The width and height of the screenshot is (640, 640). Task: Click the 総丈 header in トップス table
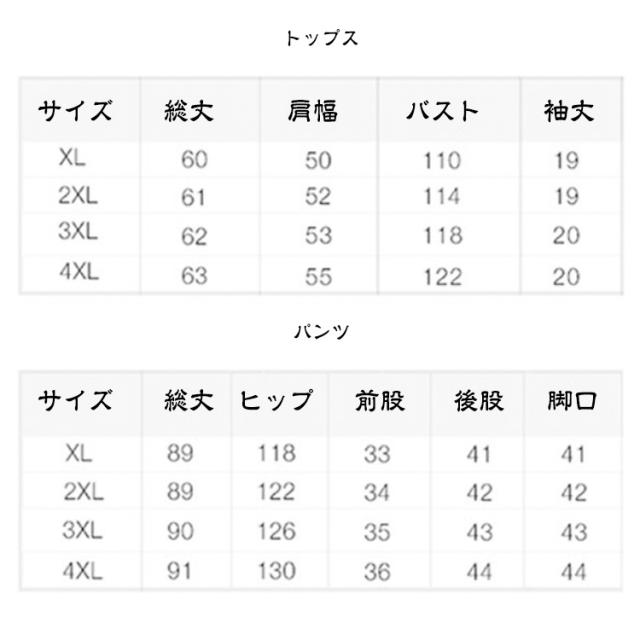(189, 110)
